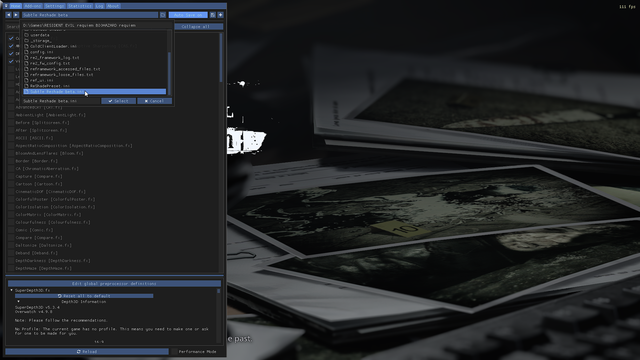
Task: Enable DepthHaze effect checkbox
Action: point(11,269)
